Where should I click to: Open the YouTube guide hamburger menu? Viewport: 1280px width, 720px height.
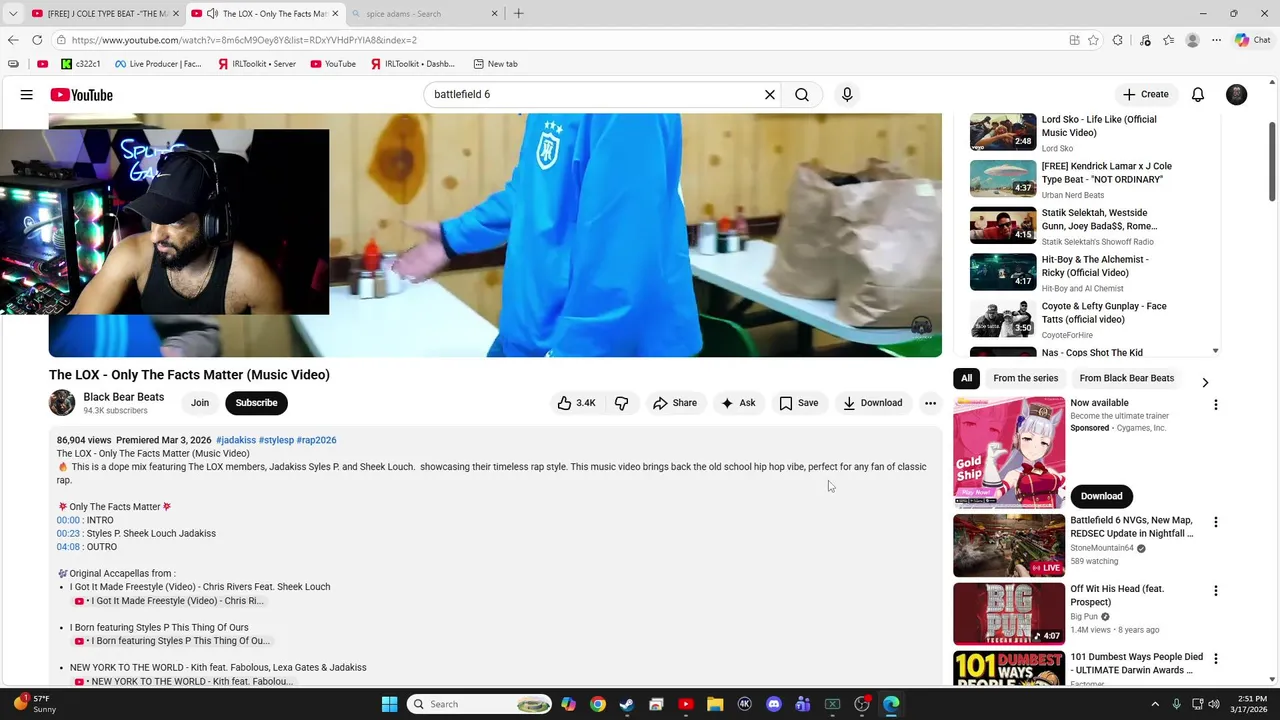(x=27, y=95)
